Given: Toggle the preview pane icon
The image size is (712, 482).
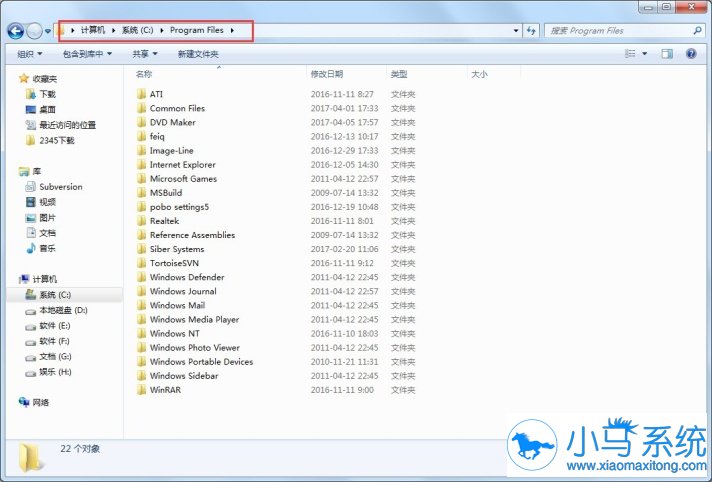Looking at the screenshot, I should coord(667,54).
